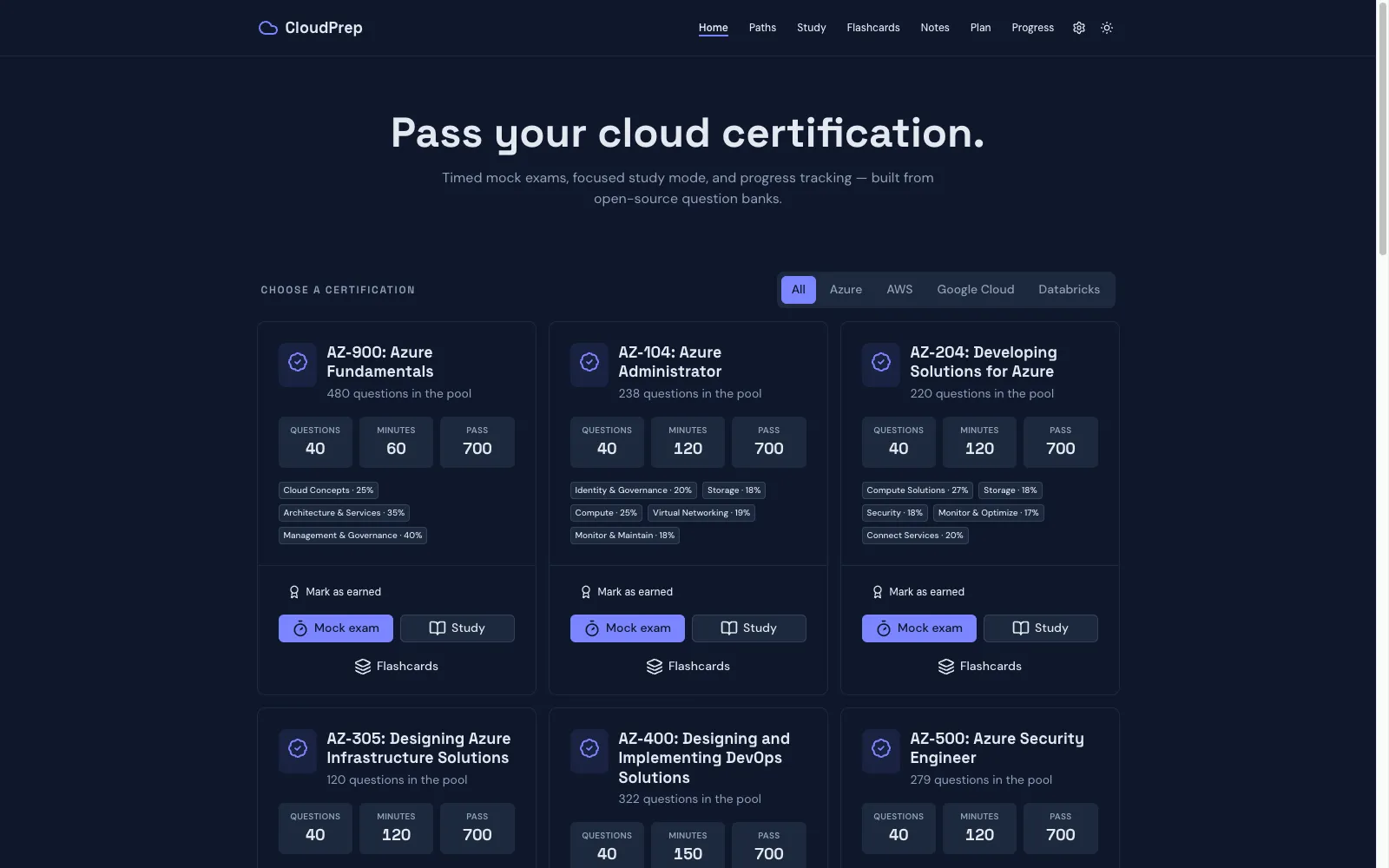Open the Notes page
Image resolution: width=1389 pixels, height=868 pixels.
pyautogui.click(x=935, y=28)
